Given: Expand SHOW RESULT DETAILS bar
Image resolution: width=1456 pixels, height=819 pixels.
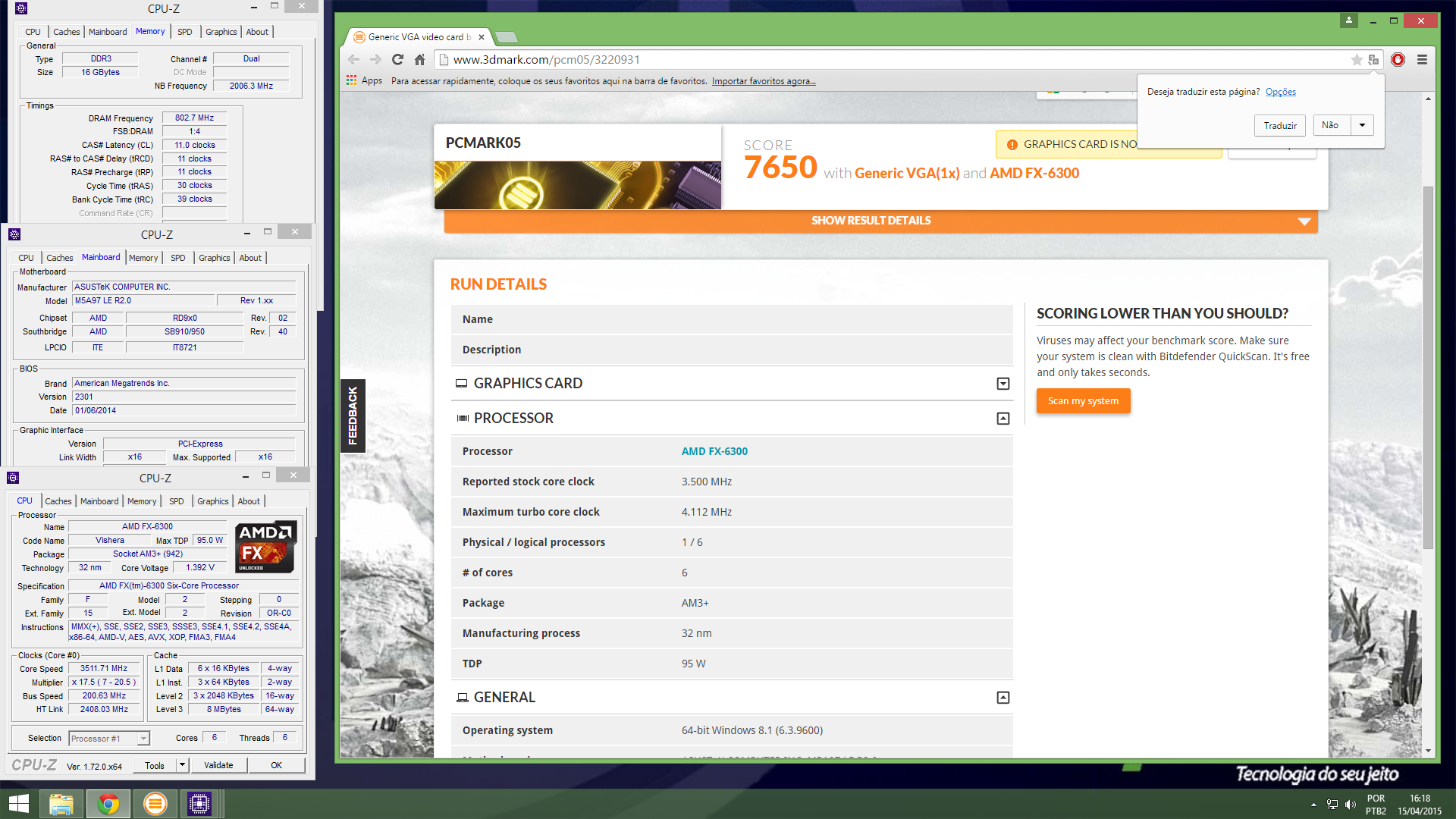Looking at the screenshot, I should tap(880, 221).
